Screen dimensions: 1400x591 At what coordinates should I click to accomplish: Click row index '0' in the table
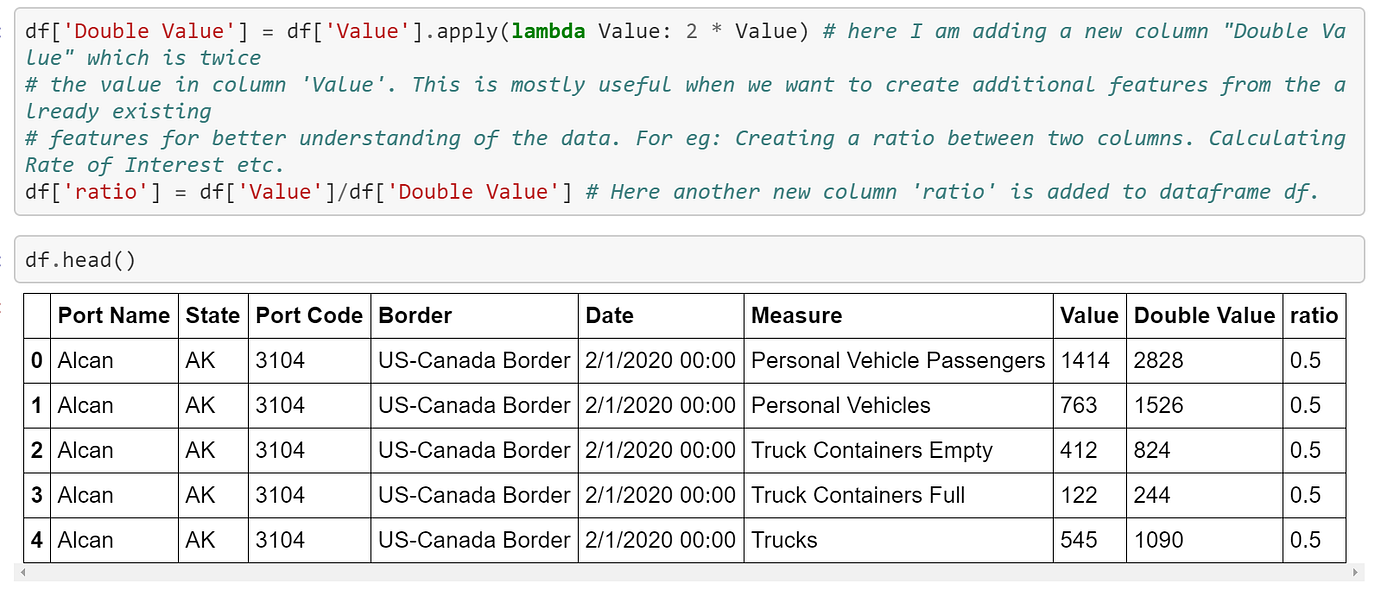[37, 360]
